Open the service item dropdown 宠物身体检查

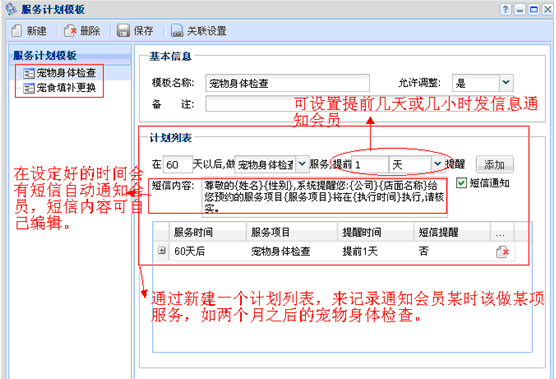pyautogui.click(x=302, y=164)
